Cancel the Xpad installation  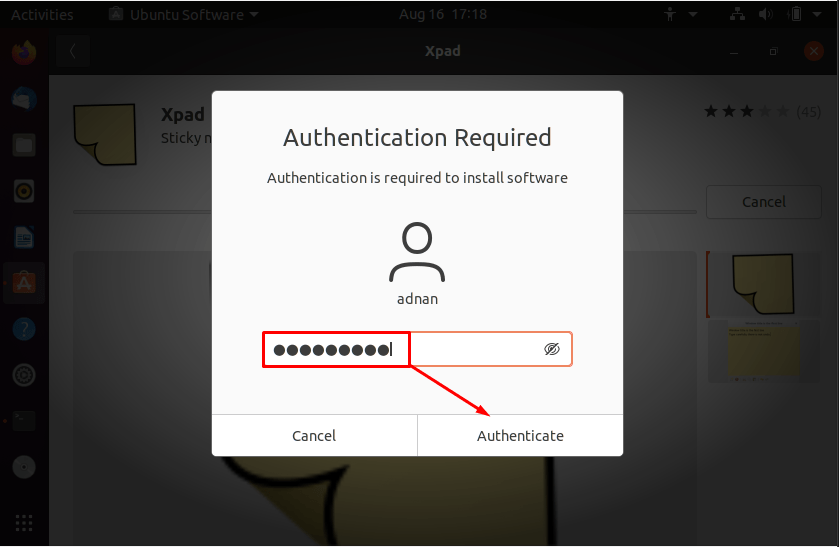(x=764, y=202)
